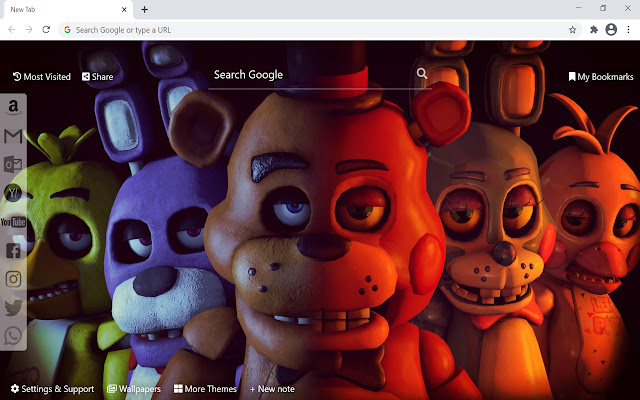Browse More Themes
The width and height of the screenshot is (640, 400).
click(205, 389)
